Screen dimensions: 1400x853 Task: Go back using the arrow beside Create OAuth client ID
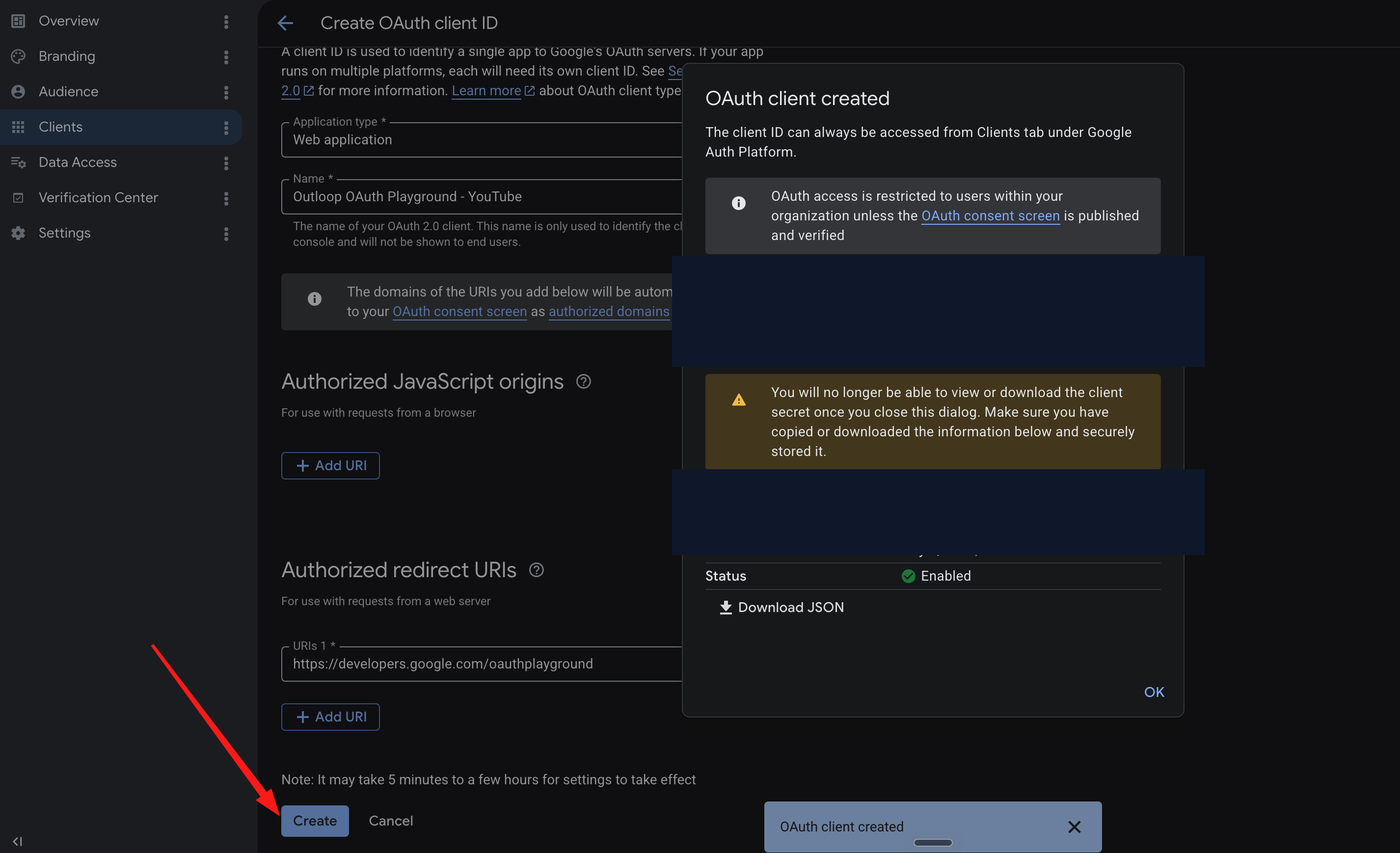click(286, 23)
